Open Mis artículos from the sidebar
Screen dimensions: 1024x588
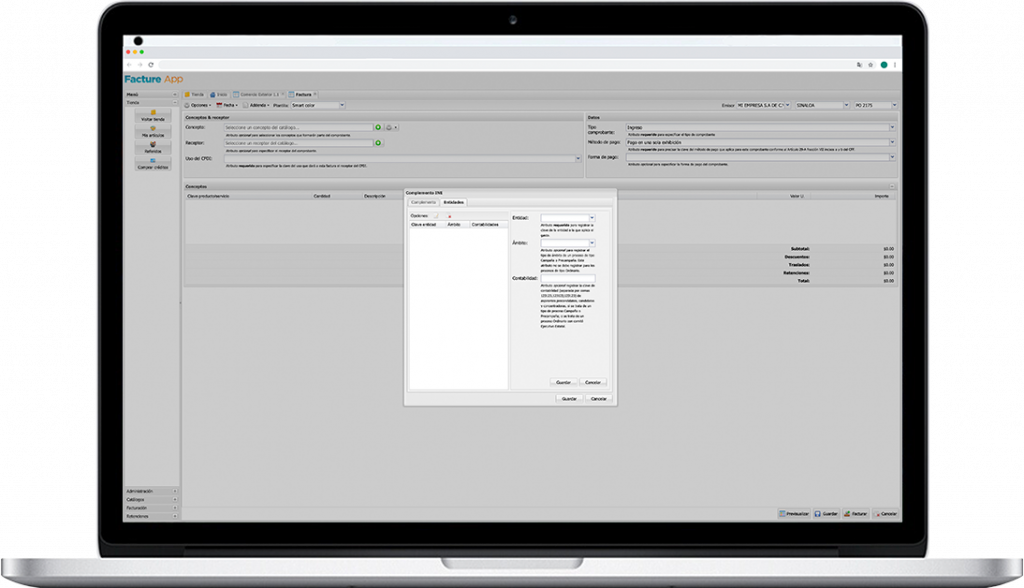[152, 131]
